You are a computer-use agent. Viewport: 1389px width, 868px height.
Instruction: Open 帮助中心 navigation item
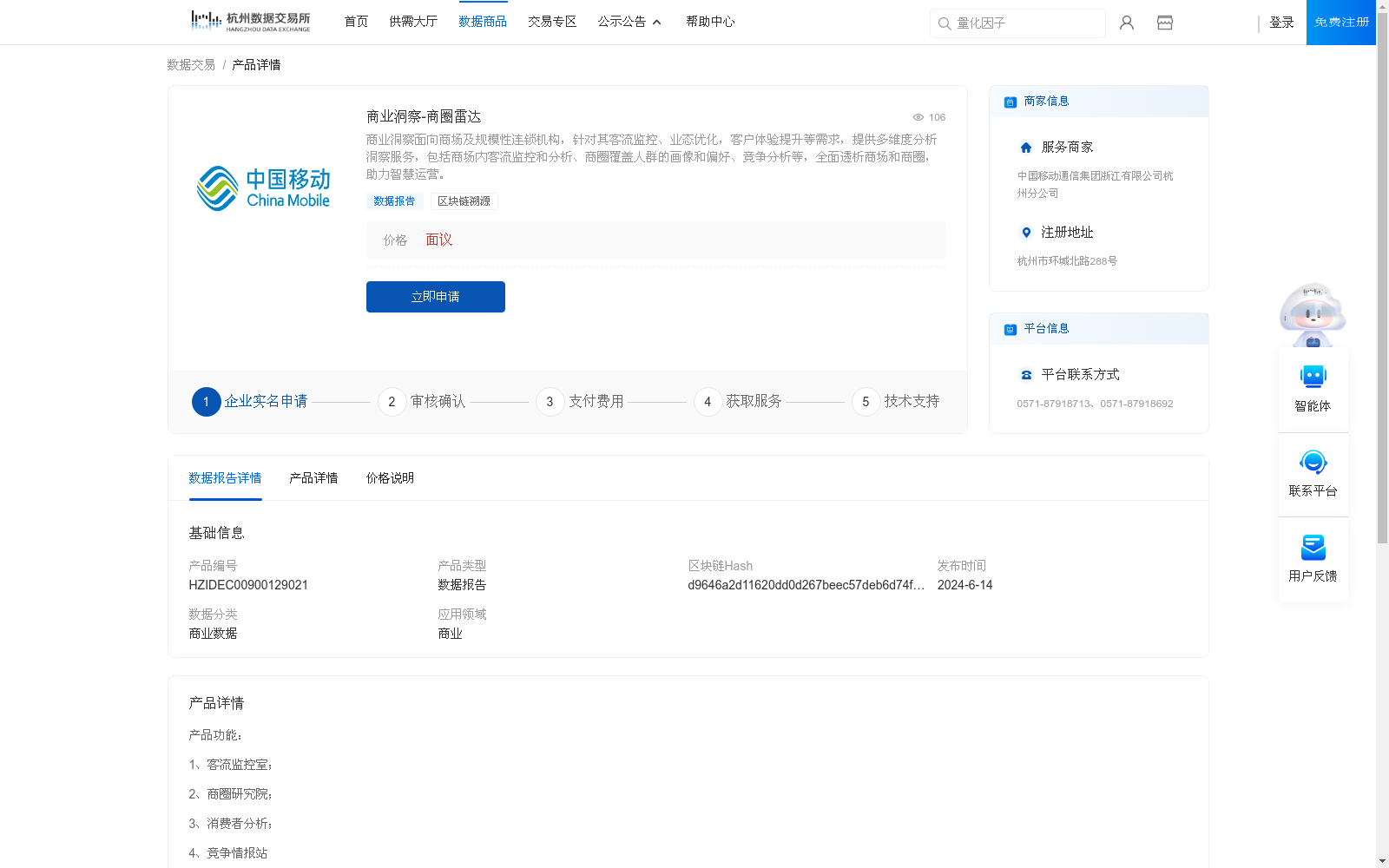(710, 22)
